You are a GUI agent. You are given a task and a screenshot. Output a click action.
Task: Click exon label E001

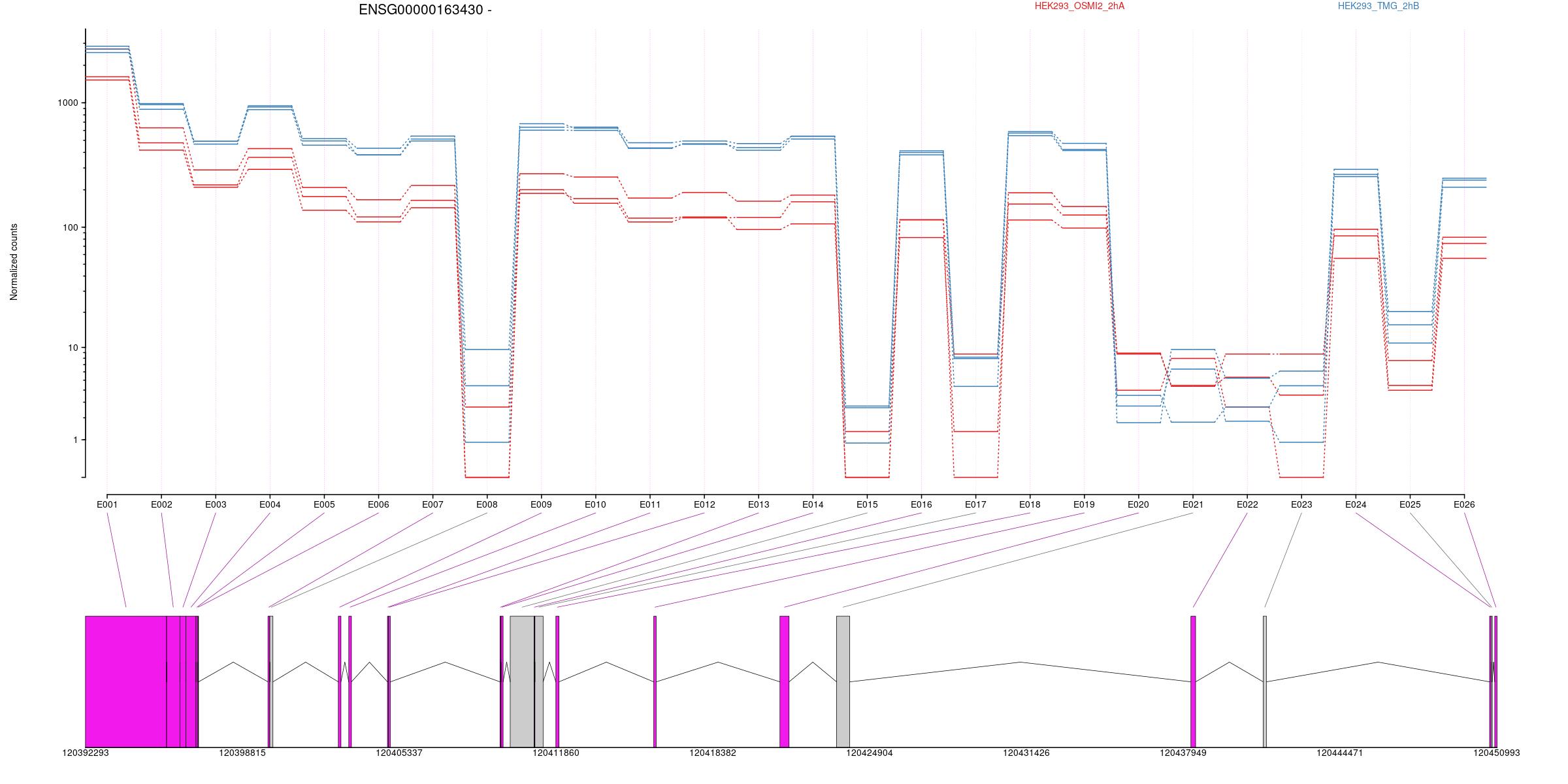click(107, 504)
